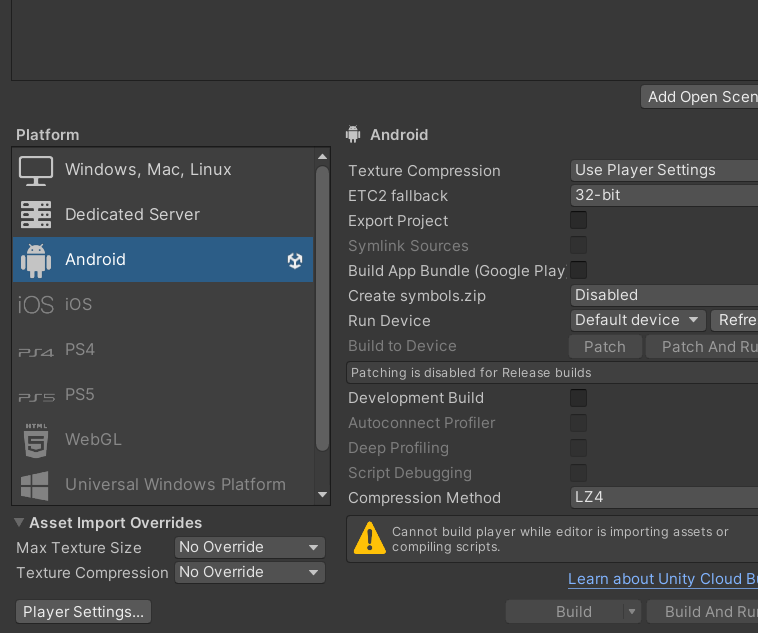Click the iOS platform icon
Viewport: 758px width, 633px height.
36,305
